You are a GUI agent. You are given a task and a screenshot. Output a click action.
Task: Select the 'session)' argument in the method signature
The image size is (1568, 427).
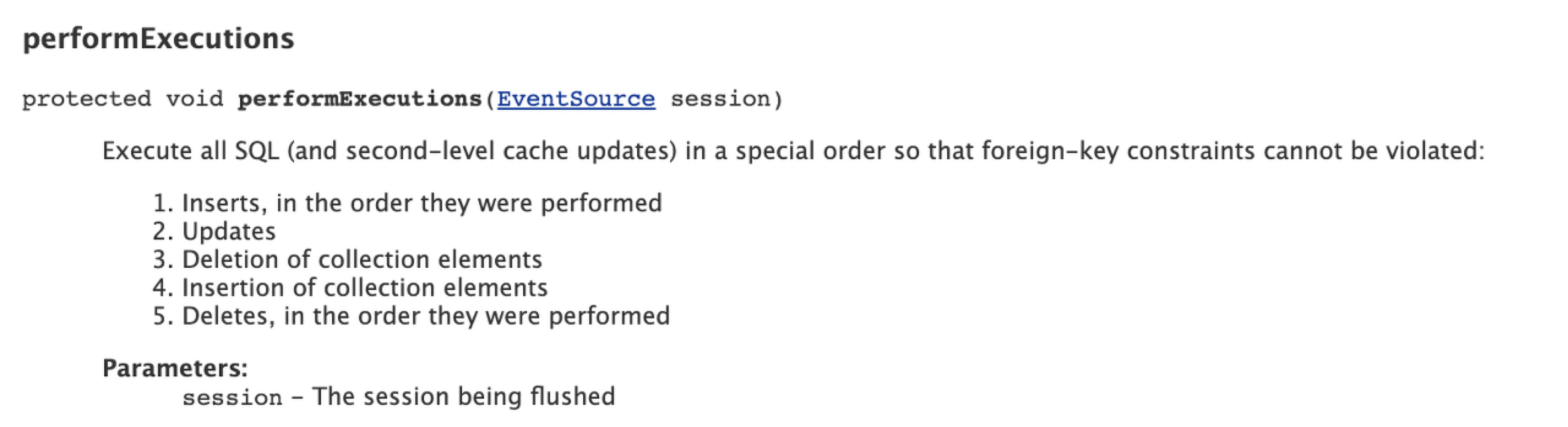click(727, 99)
